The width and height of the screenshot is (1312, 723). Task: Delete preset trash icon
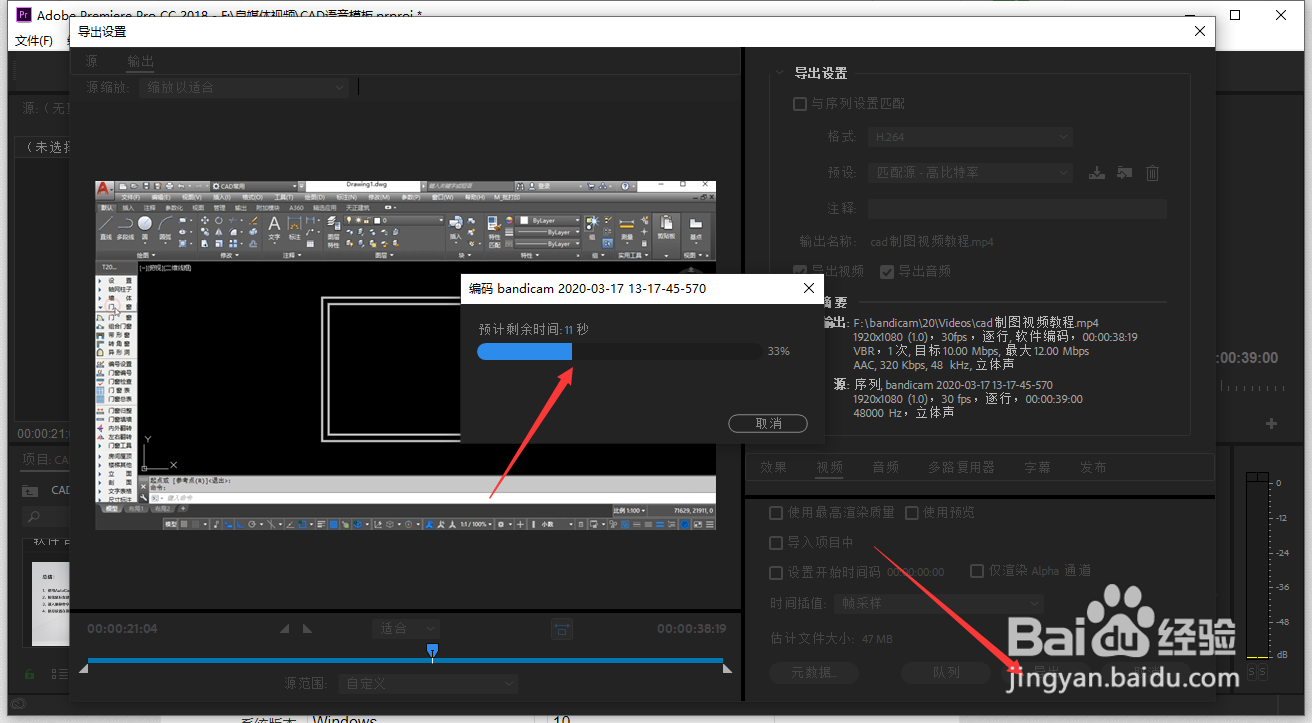point(1152,172)
